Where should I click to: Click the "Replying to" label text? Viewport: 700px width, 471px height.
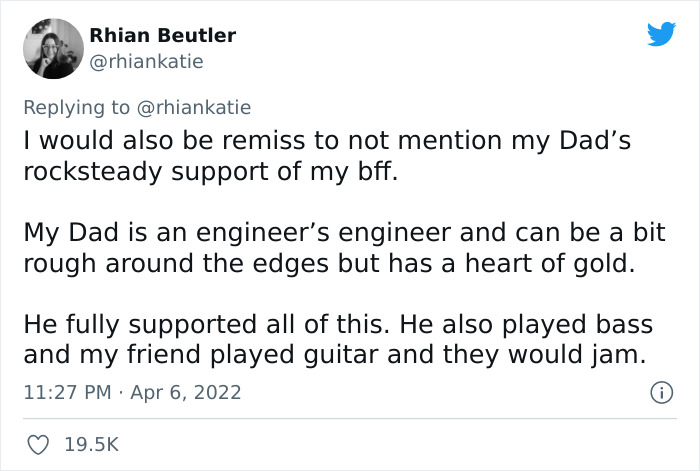pyautogui.click(x=75, y=107)
